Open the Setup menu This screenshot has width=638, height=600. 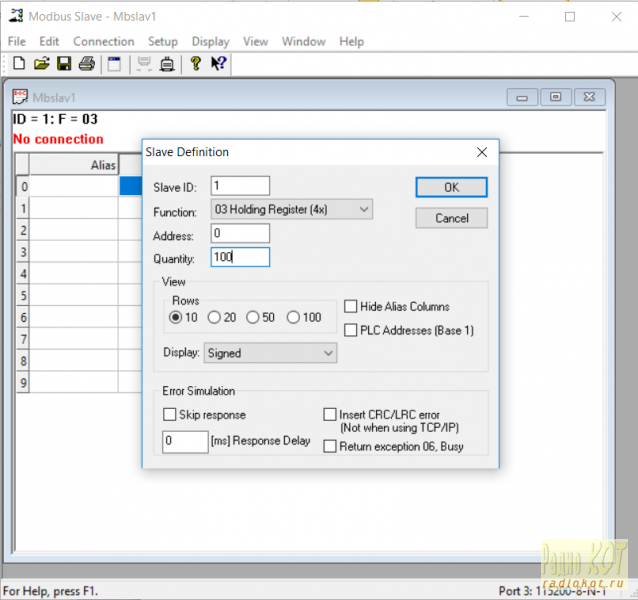point(163,41)
